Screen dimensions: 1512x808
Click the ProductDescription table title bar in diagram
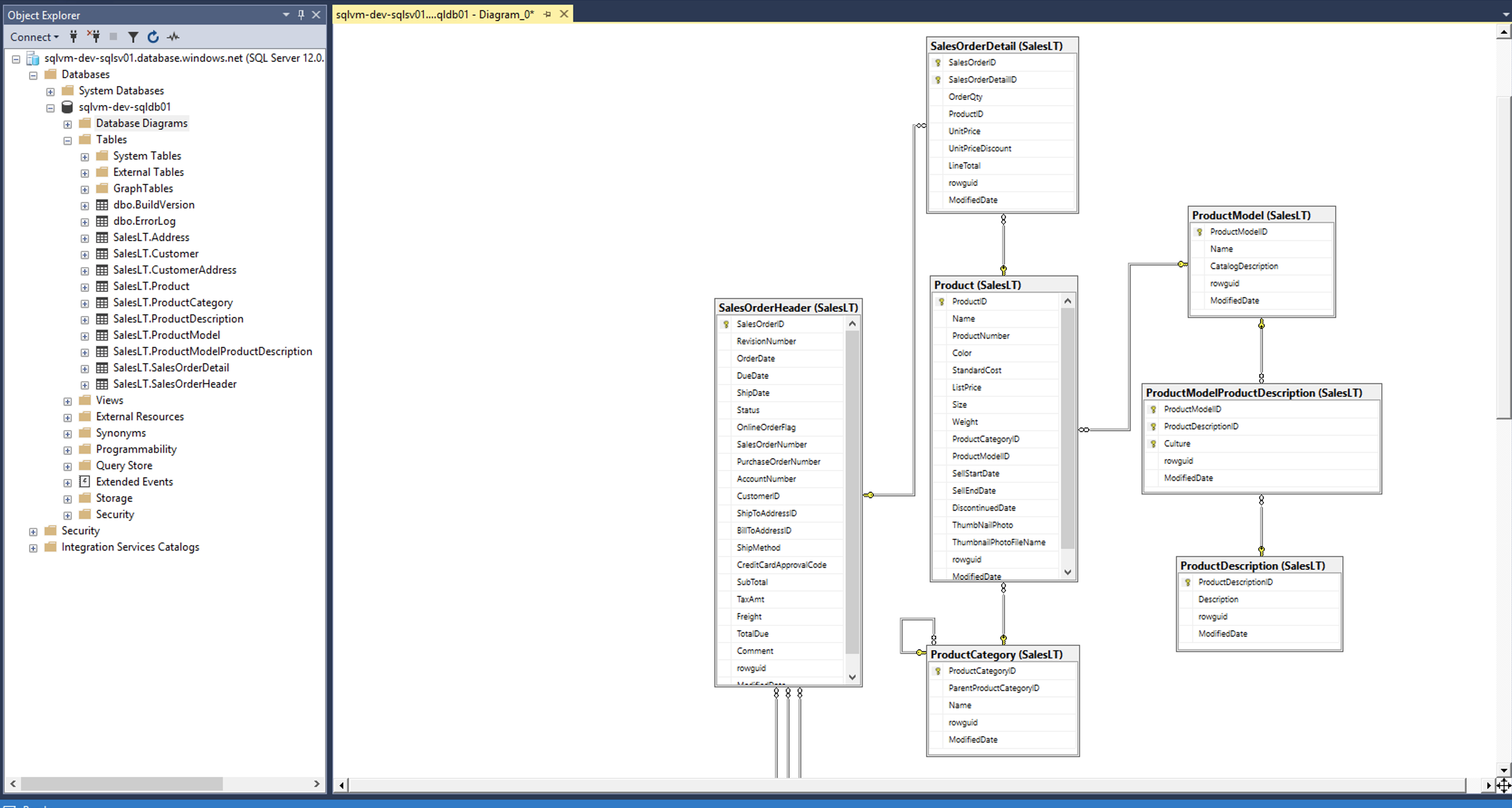point(1253,566)
